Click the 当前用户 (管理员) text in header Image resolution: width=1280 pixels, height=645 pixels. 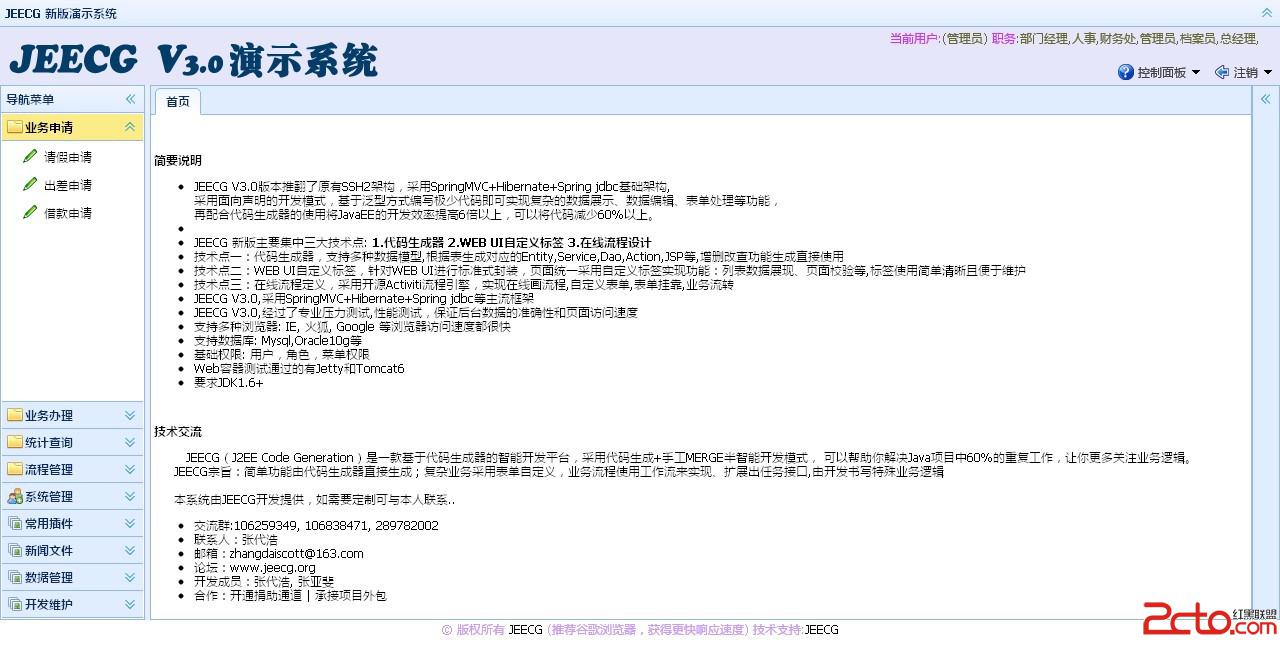pyautogui.click(x=939, y=38)
